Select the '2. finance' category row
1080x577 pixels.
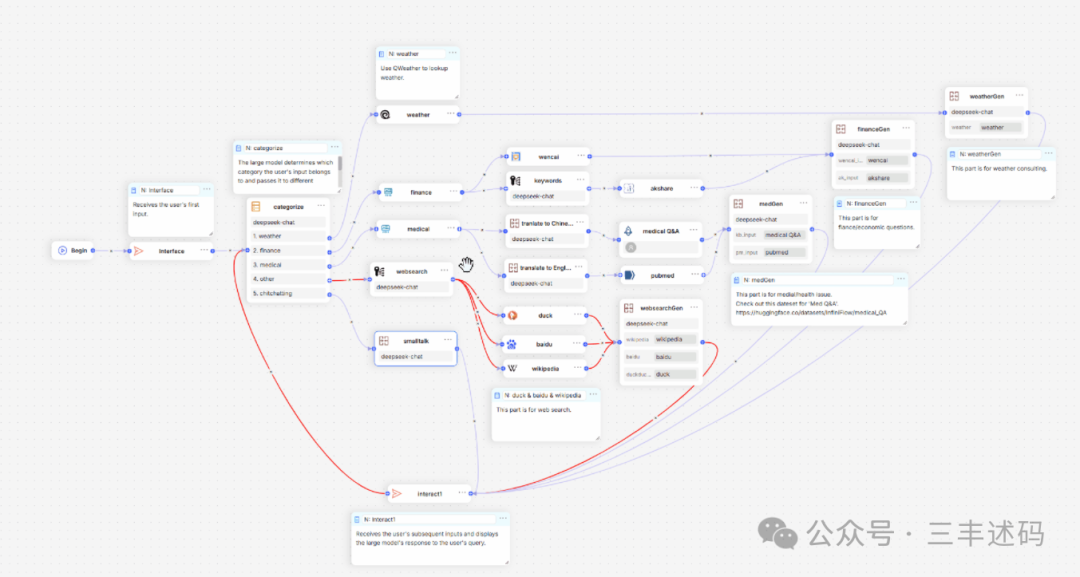(x=288, y=251)
